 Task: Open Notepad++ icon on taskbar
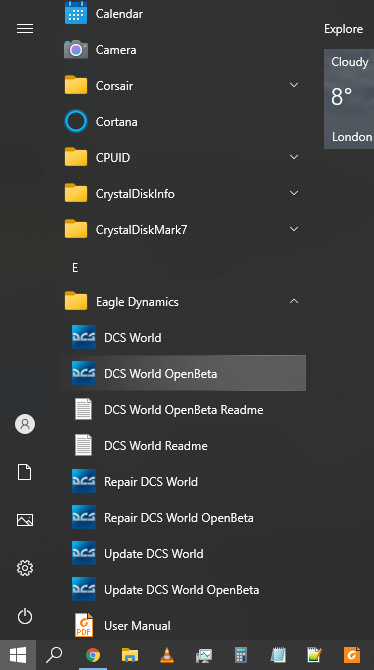point(315,655)
